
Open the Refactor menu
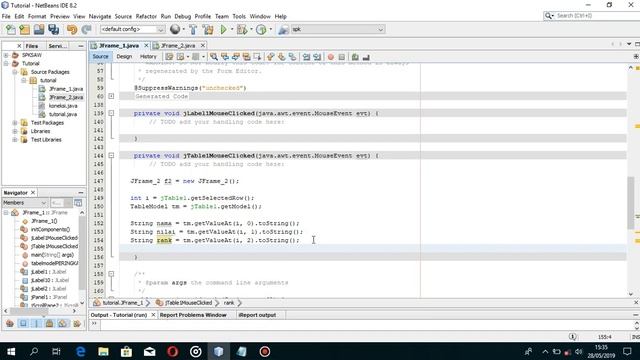click(146, 16)
